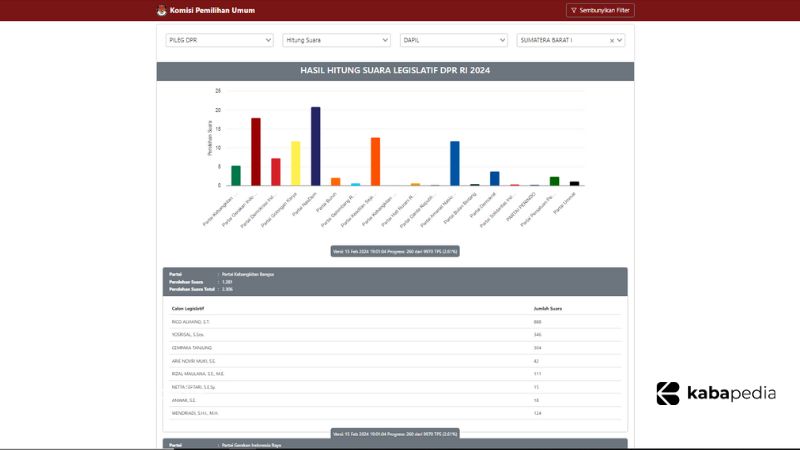Open the SUMATERA BARAT I dropdown arrow

(620, 40)
